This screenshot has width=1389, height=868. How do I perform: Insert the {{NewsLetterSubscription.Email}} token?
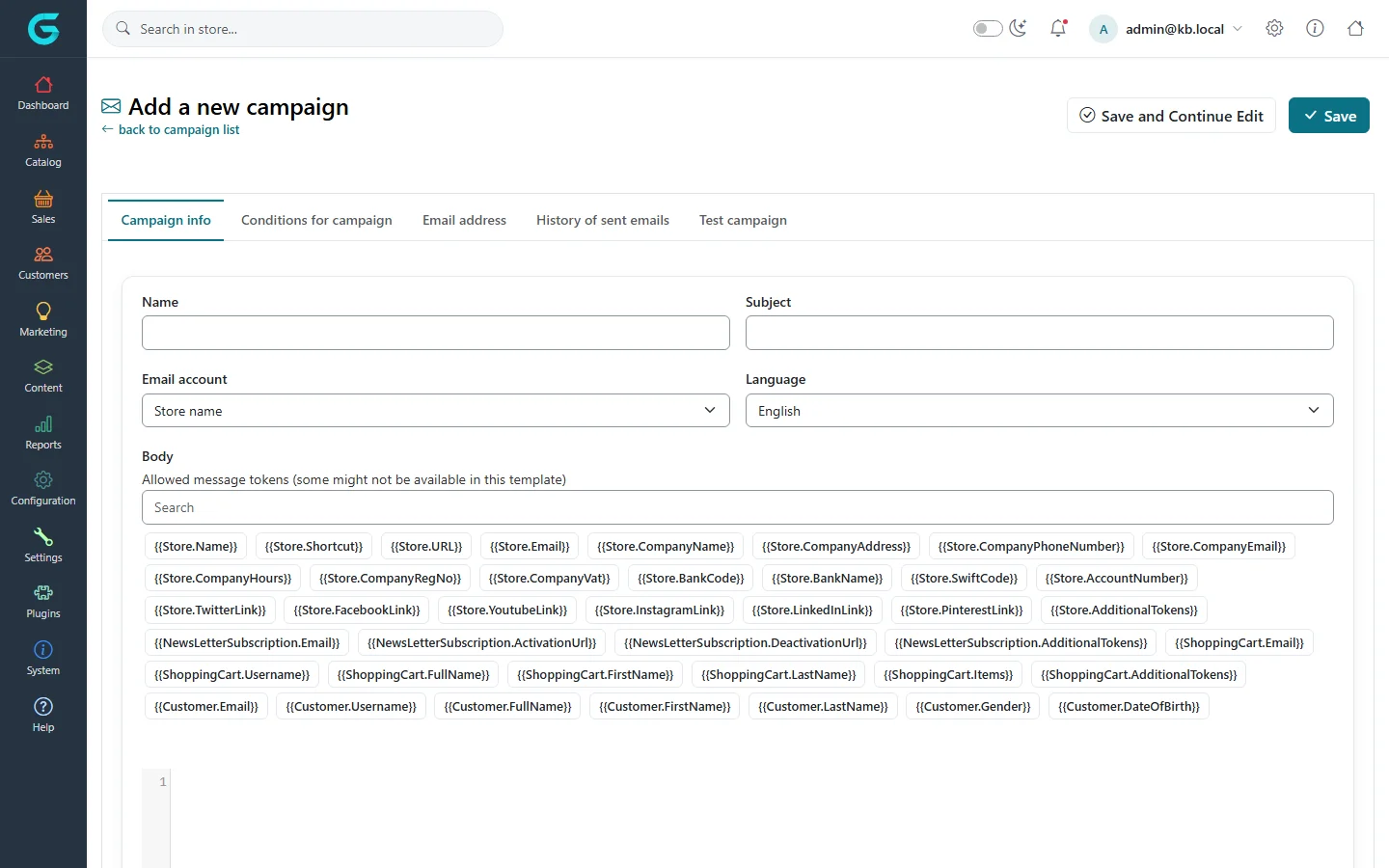247,643
